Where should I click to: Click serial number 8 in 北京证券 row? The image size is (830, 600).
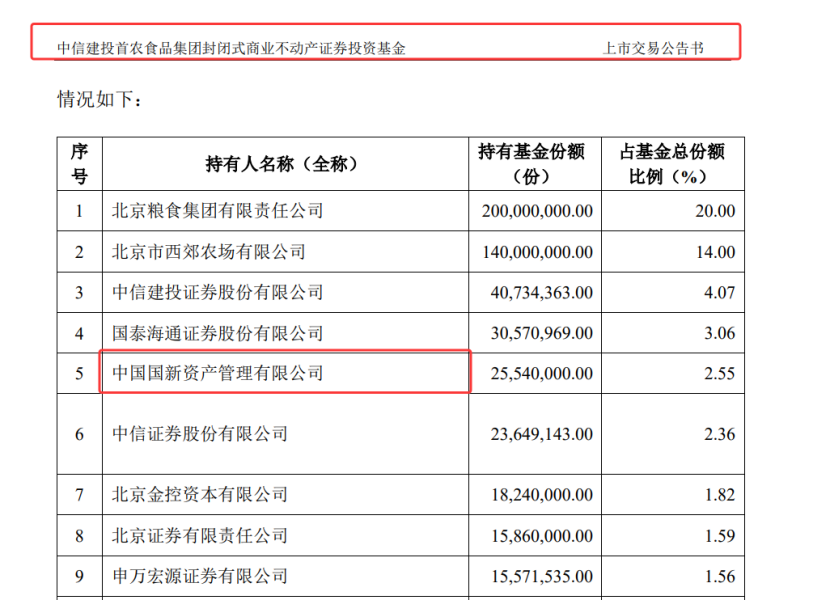coord(79,536)
